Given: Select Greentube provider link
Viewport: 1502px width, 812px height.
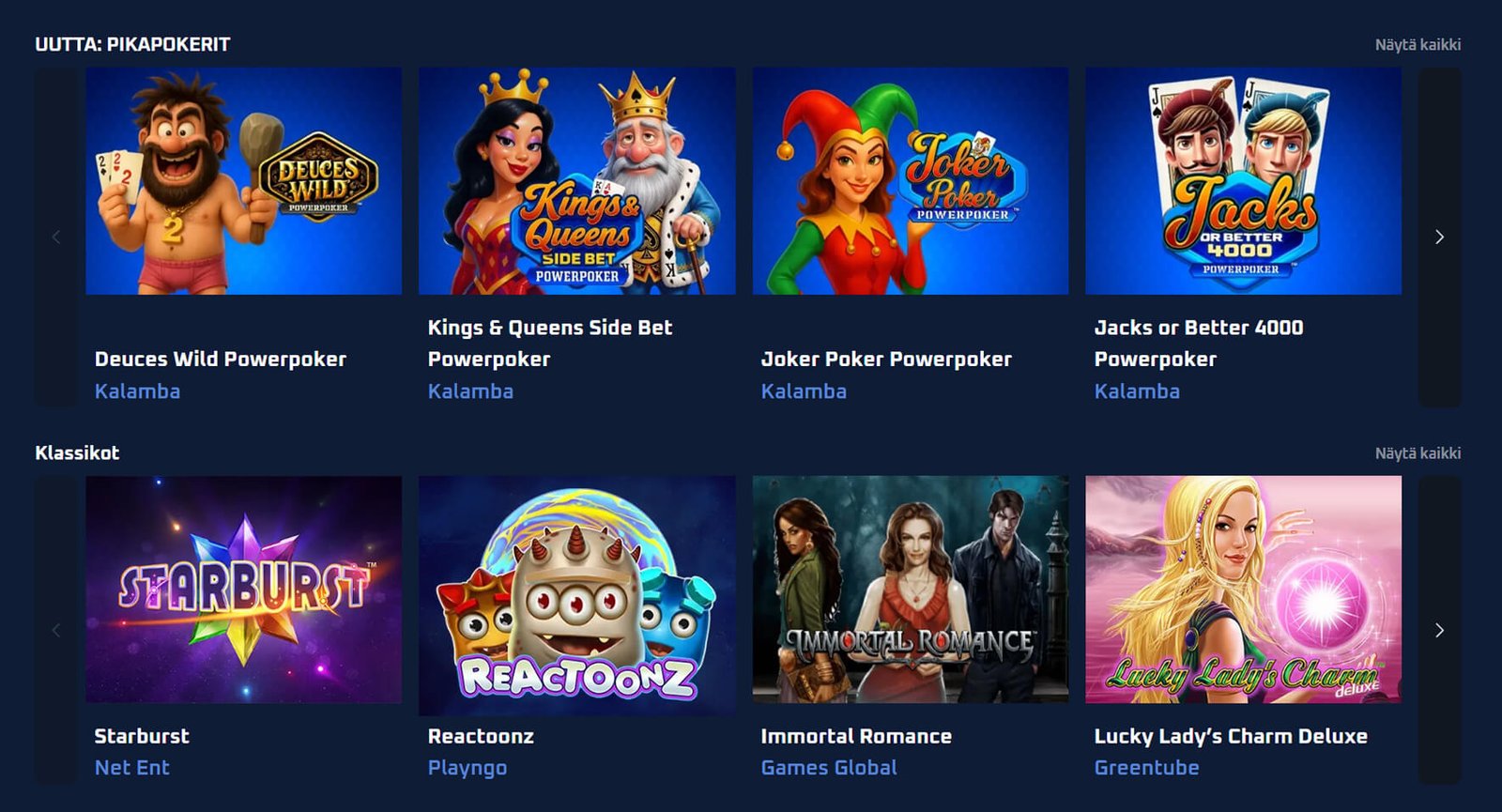Looking at the screenshot, I should click(x=1146, y=768).
